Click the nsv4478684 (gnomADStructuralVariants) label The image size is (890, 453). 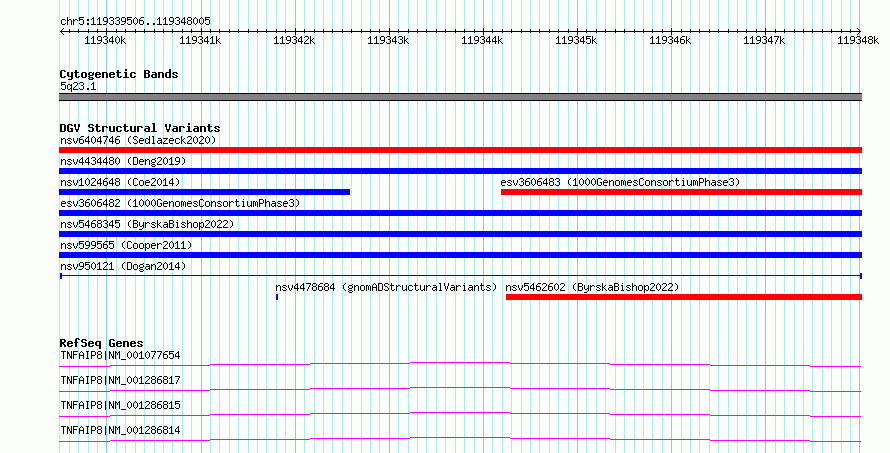[x=386, y=287]
